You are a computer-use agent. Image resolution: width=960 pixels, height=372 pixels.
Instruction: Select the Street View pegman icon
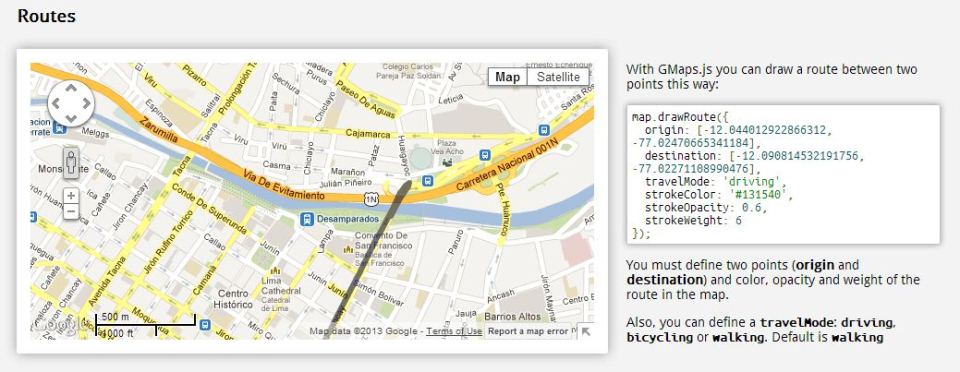(71, 163)
